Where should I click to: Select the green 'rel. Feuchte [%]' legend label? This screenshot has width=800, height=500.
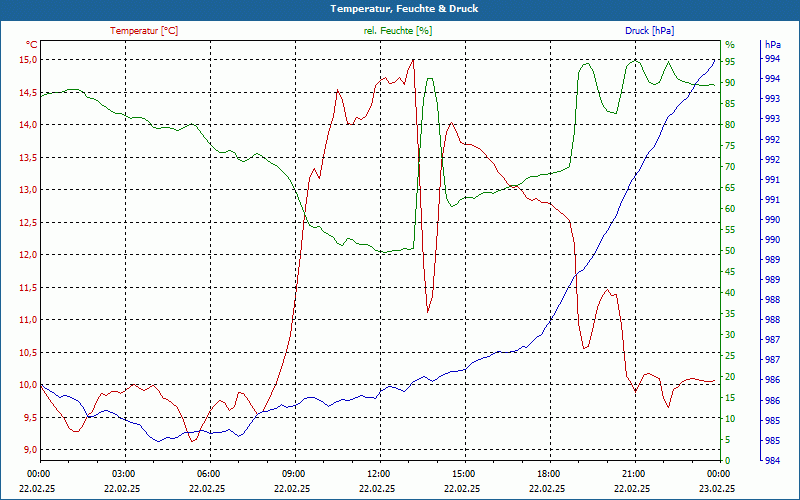tap(397, 31)
